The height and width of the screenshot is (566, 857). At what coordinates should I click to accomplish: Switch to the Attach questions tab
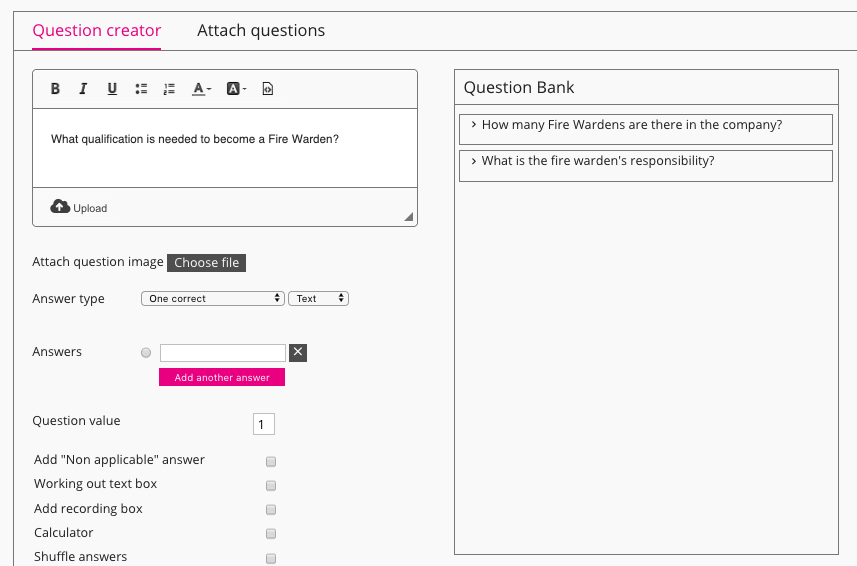(261, 30)
